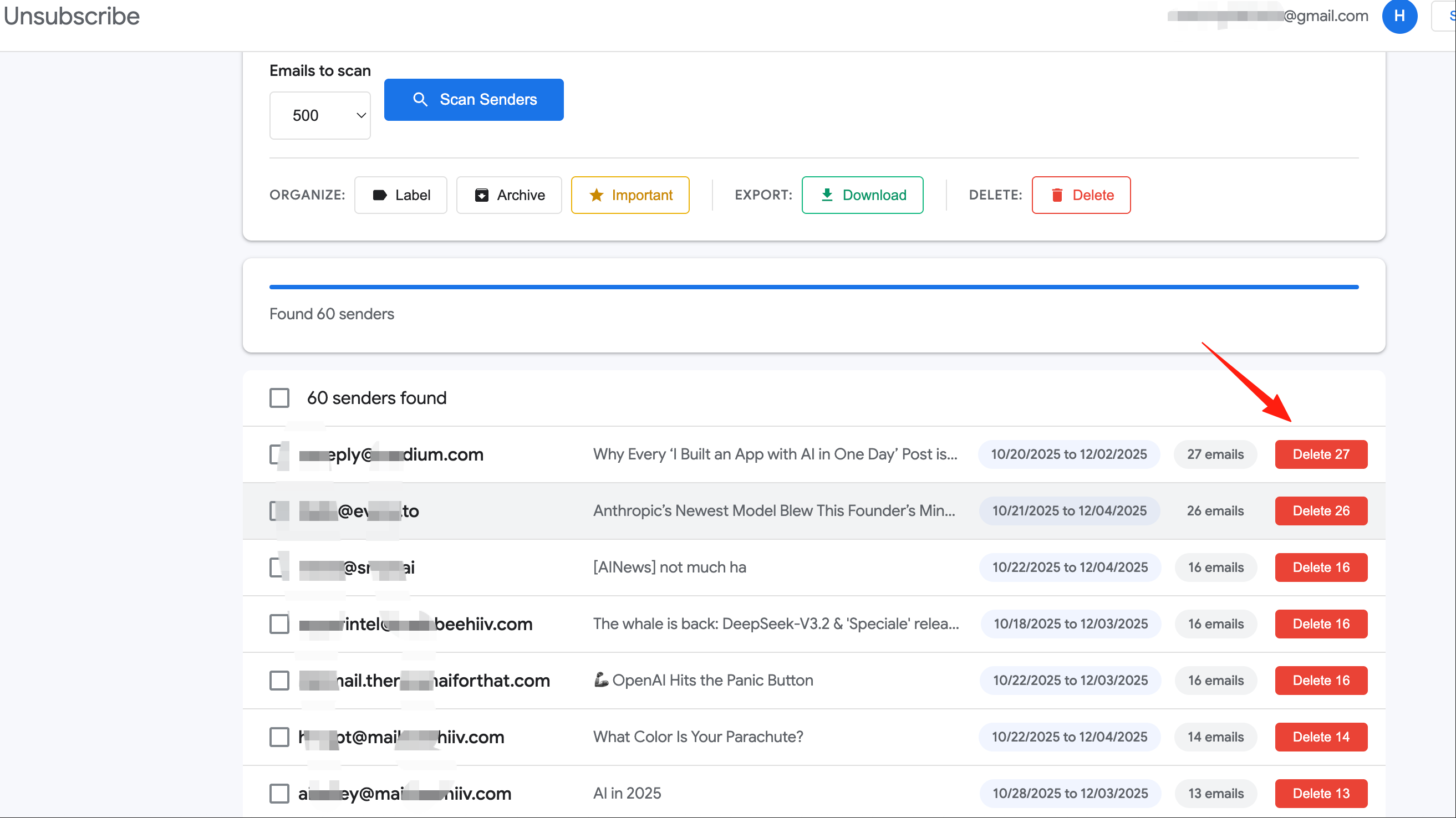1456x818 pixels.
Task: Open the Emails to scan 500 dropdown
Action: pos(320,115)
